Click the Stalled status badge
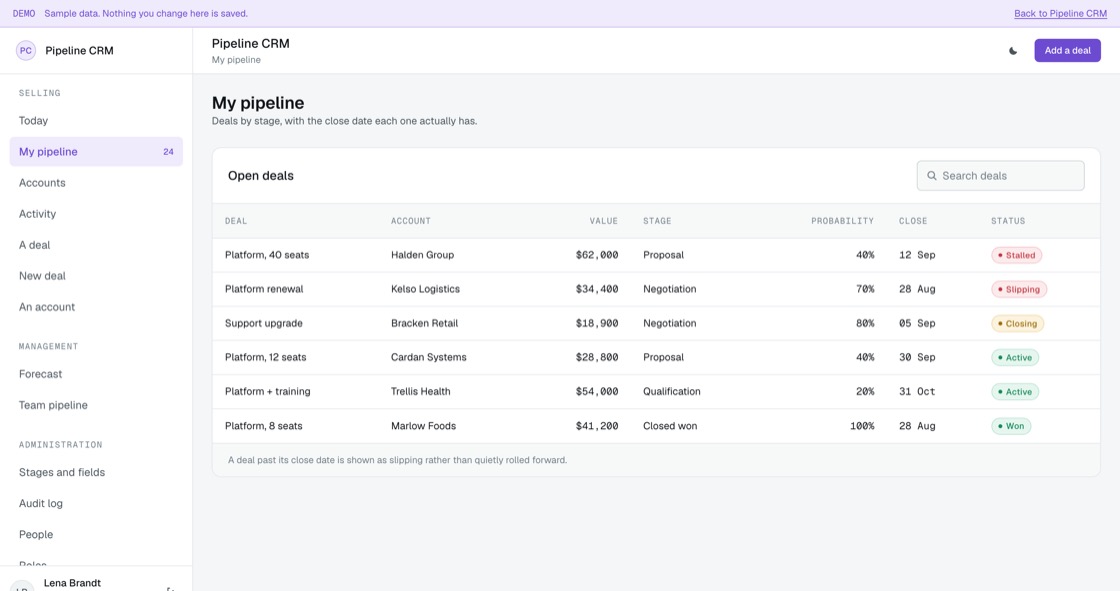 click(1016, 255)
